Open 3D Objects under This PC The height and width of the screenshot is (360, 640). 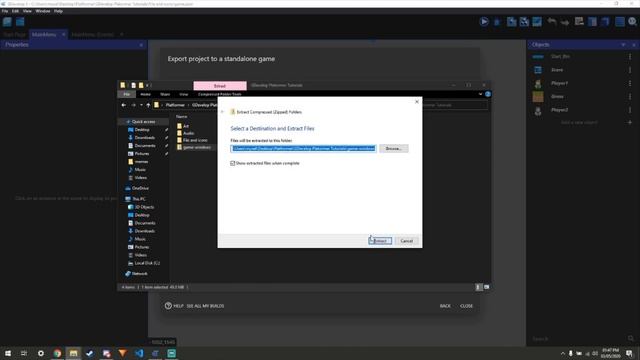click(x=144, y=207)
